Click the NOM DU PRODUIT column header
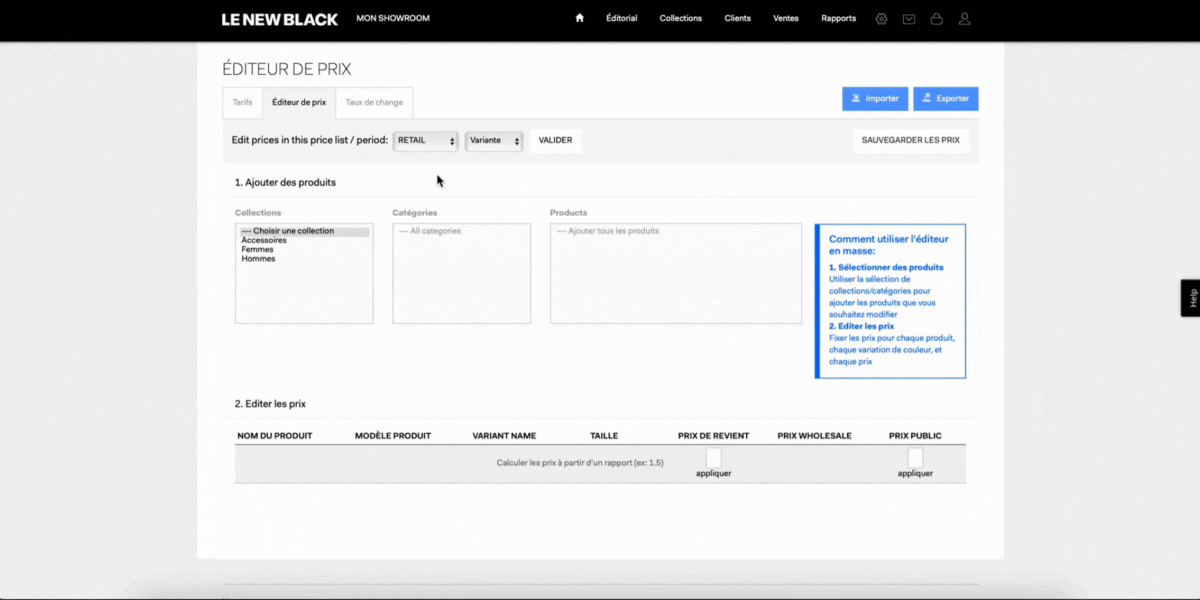 275,436
